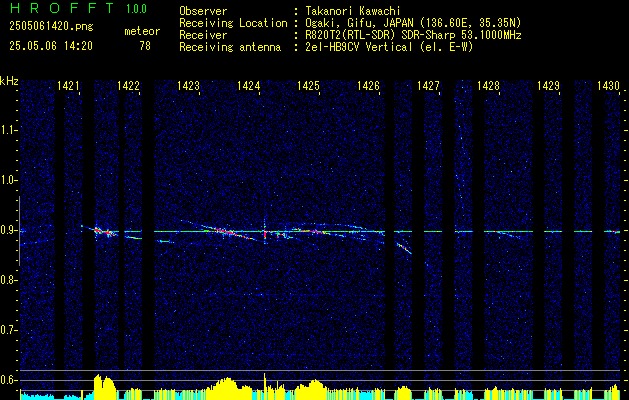Click the HROFFT title text
The image size is (629, 400).
(x=63, y=8)
